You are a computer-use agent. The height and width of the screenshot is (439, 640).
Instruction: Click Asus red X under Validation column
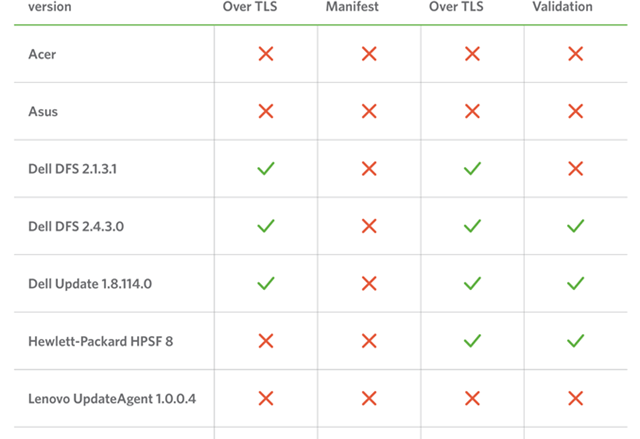tap(576, 111)
